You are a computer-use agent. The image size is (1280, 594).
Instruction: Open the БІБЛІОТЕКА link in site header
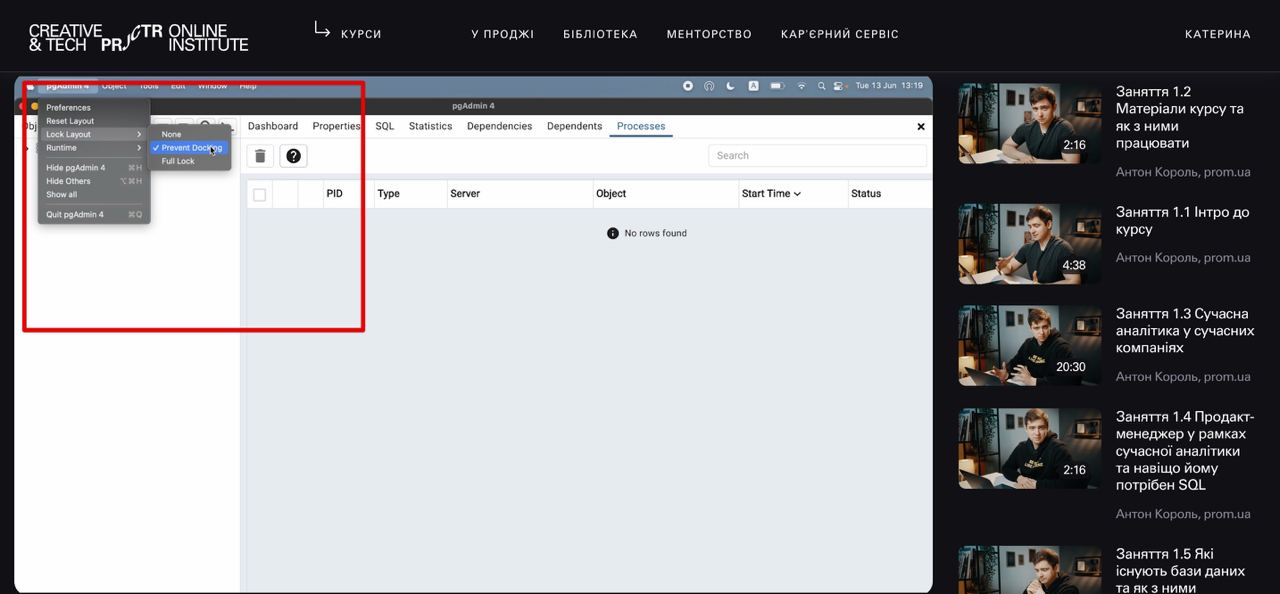click(600, 34)
